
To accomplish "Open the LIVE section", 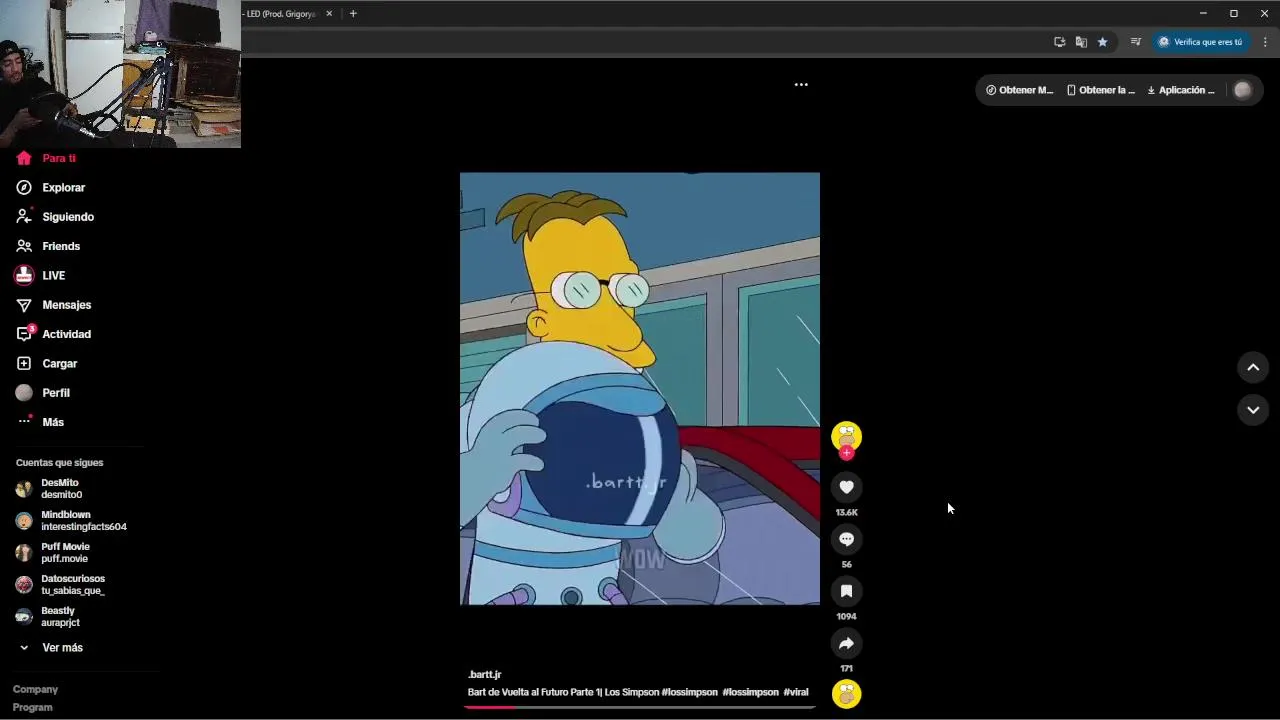I will [x=53, y=275].
